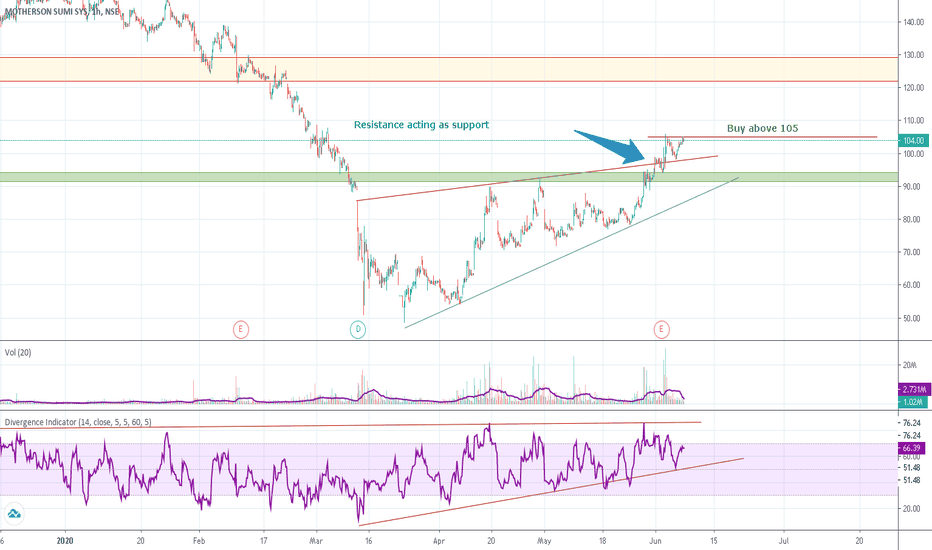The width and height of the screenshot is (932, 550).
Task: Click the May label on time axis
Action: pyautogui.click(x=544, y=541)
